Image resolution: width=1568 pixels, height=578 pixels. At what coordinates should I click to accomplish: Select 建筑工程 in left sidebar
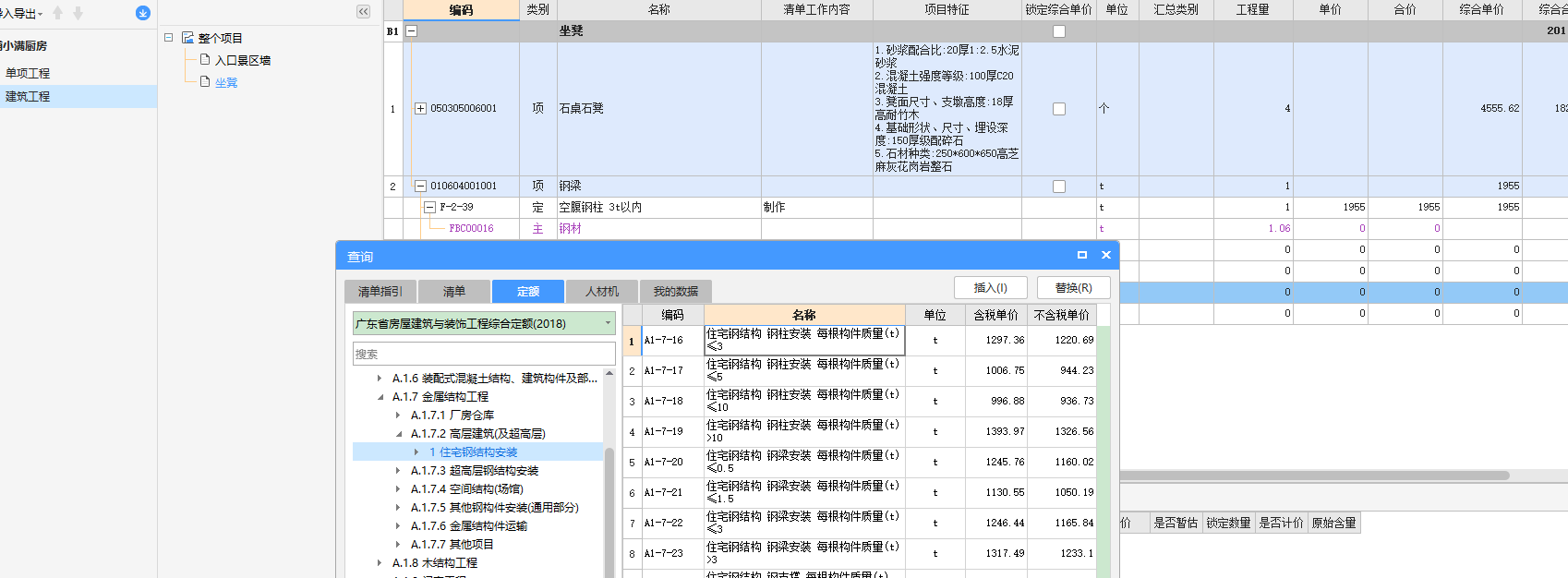coord(28,96)
